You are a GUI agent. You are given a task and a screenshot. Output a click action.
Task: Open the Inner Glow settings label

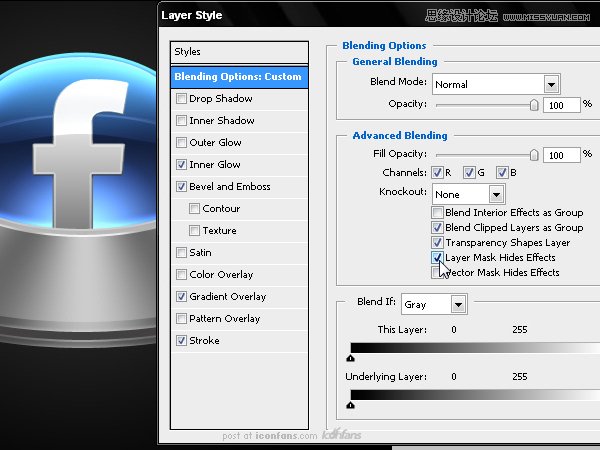coord(215,165)
